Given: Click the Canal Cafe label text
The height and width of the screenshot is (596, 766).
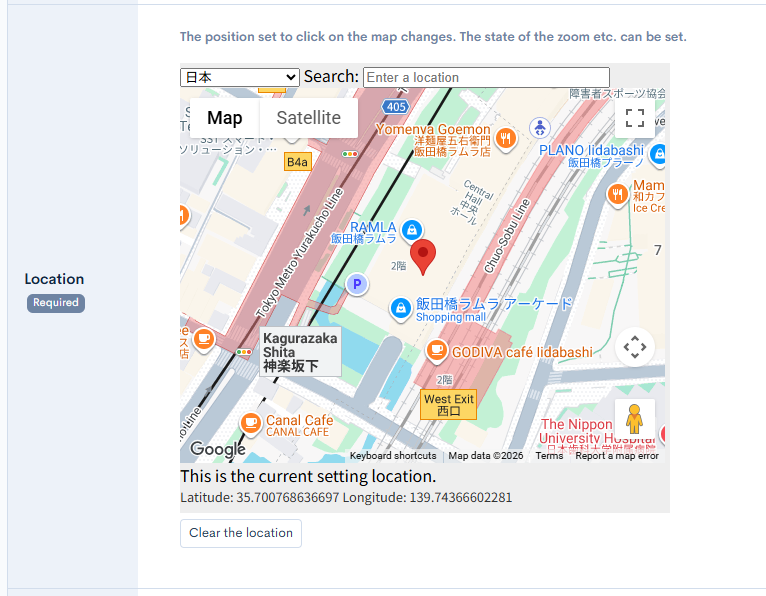Looking at the screenshot, I should [299, 425].
